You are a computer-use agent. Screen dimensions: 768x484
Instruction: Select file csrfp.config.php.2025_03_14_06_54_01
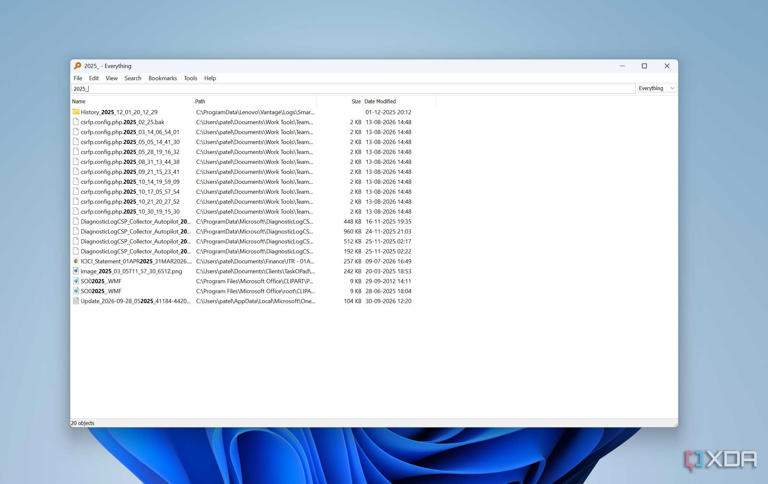(x=130, y=132)
